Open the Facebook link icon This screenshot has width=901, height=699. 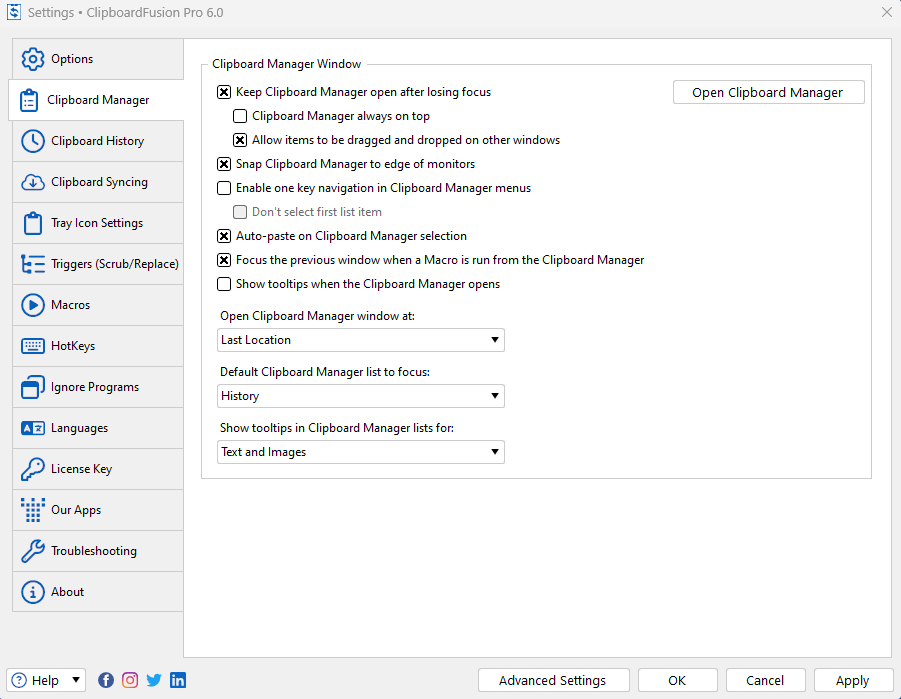106,681
